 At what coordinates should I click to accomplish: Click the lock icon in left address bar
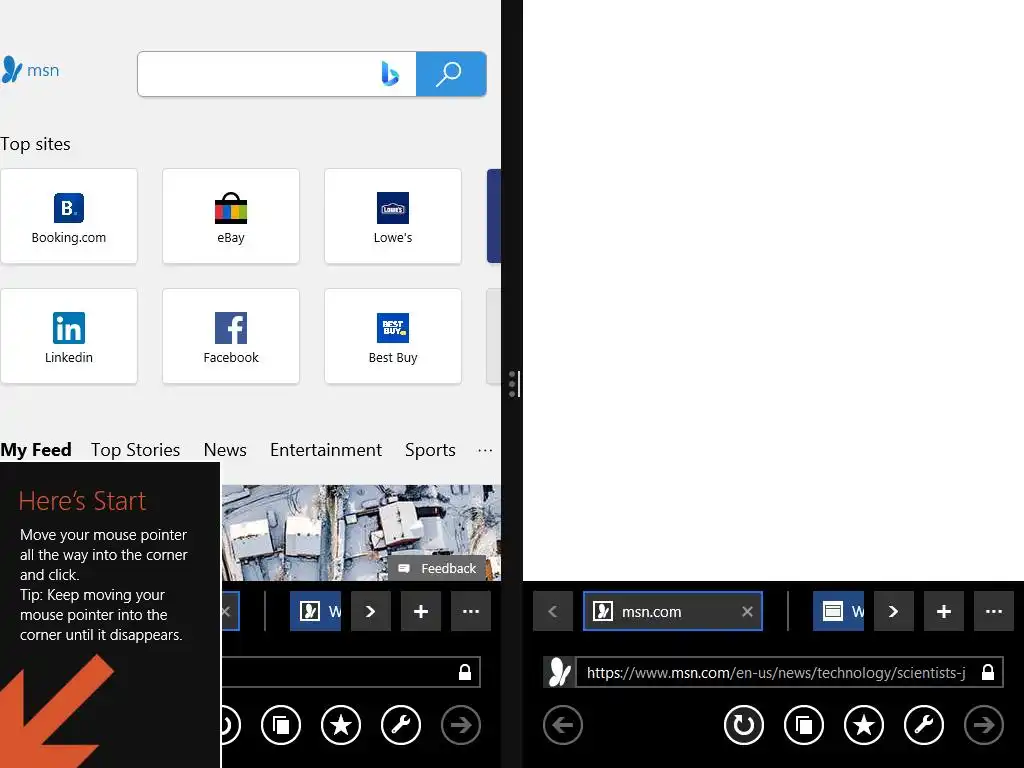[465, 672]
